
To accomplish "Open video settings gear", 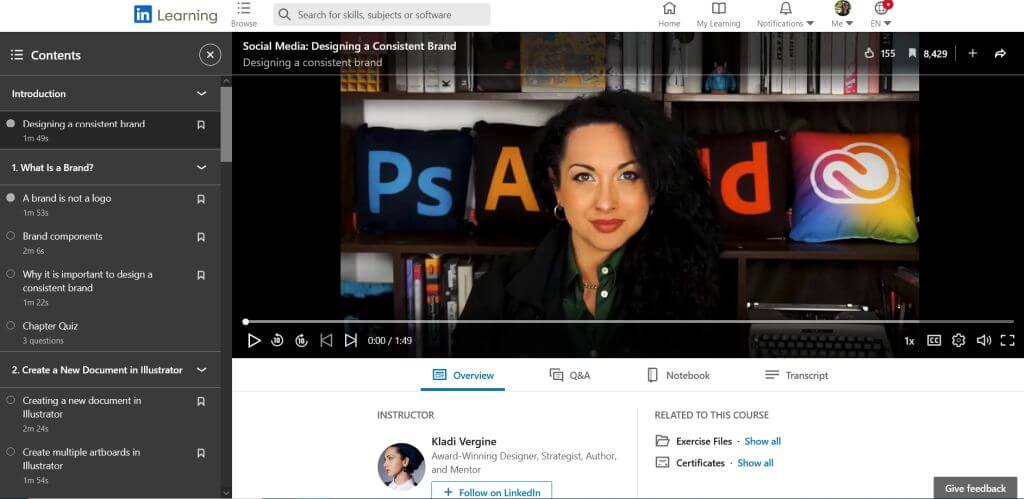I will [x=958, y=340].
